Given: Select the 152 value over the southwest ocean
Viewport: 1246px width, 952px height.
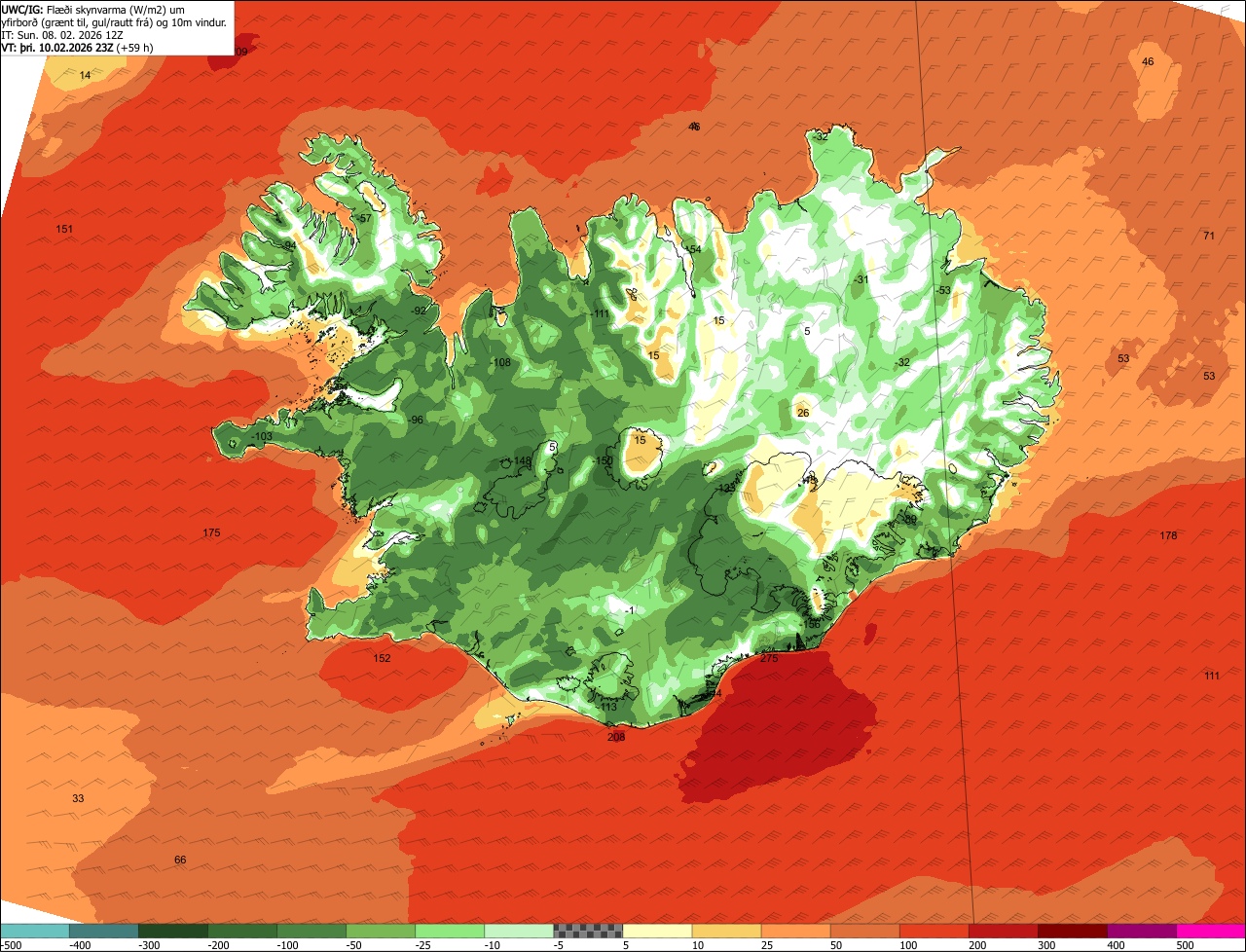Looking at the screenshot, I should pyautogui.click(x=382, y=658).
